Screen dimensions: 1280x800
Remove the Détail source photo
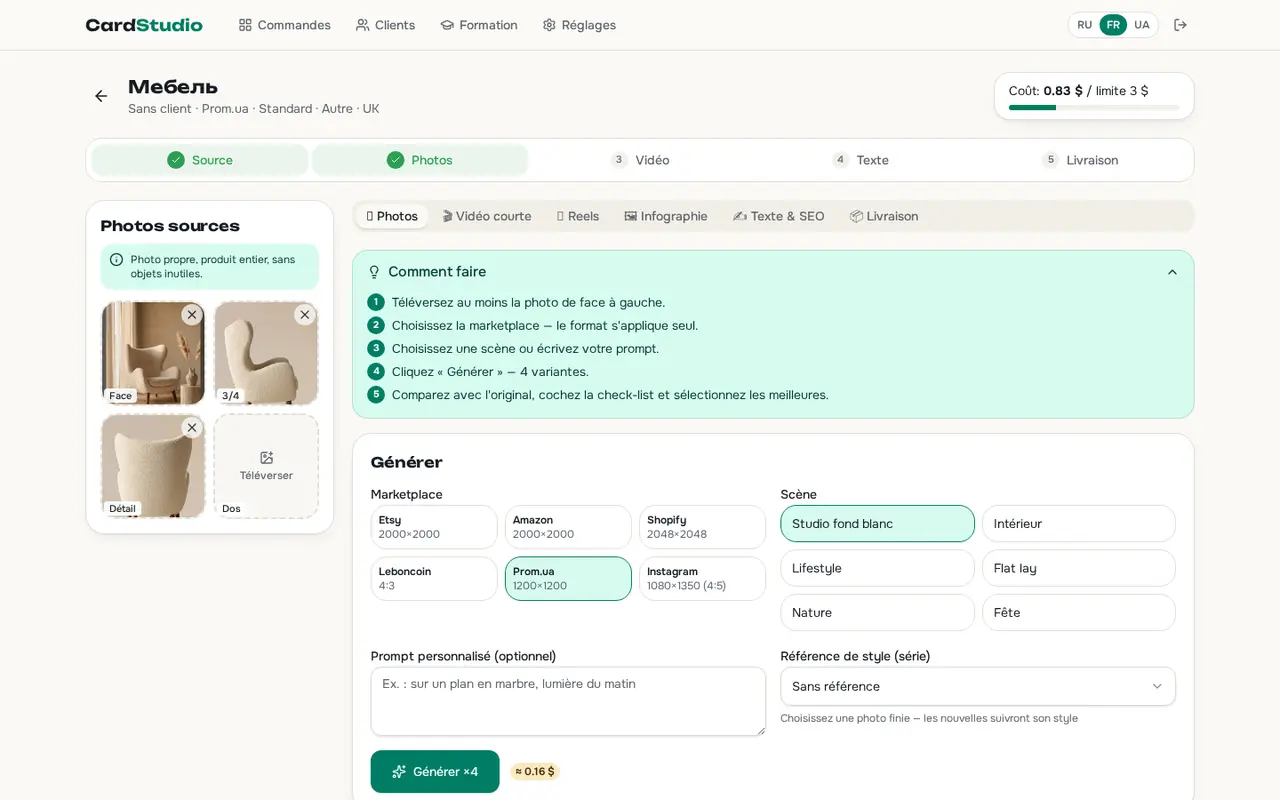coord(192,428)
